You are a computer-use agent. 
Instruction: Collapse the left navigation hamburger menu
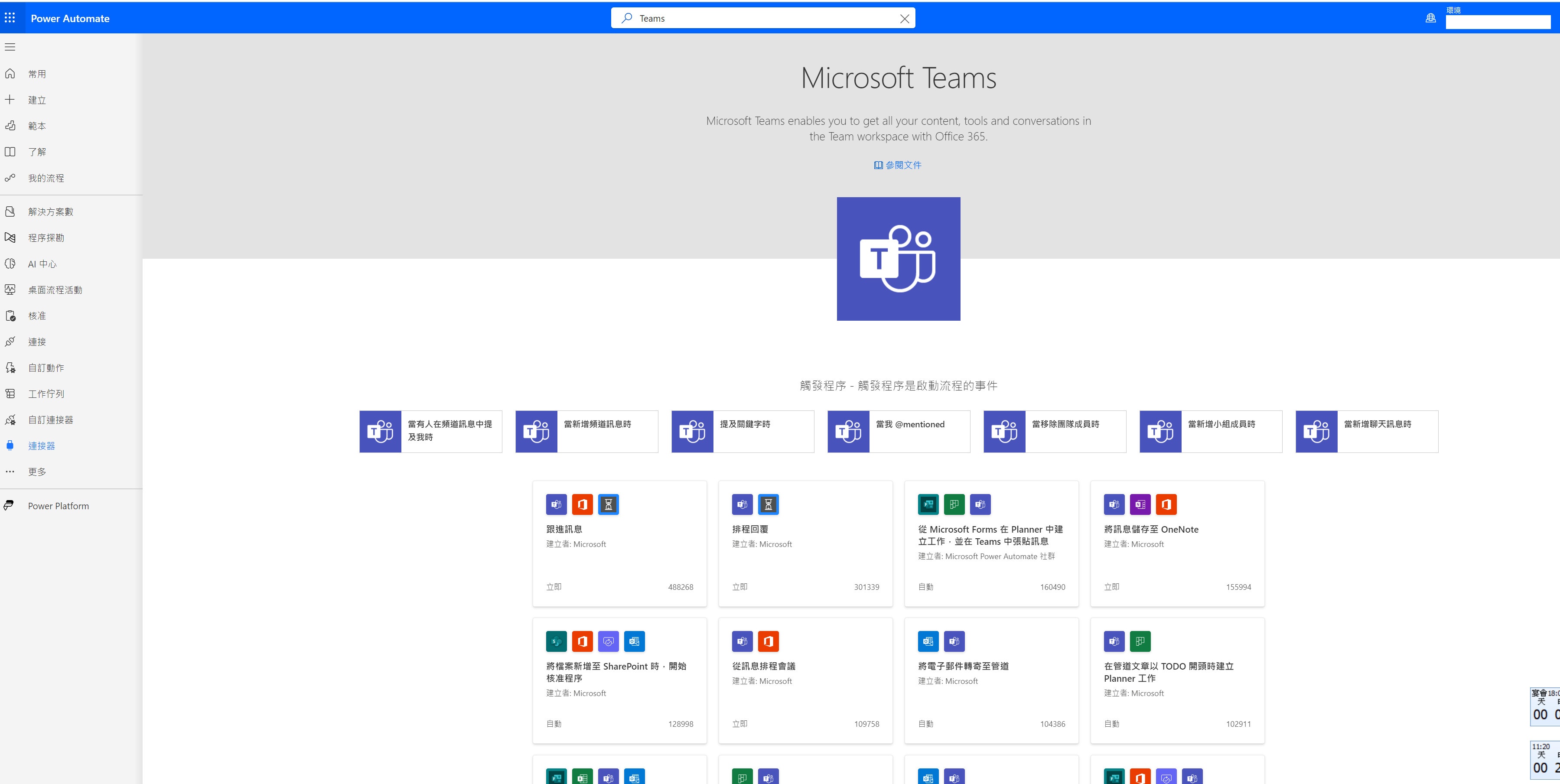tap(10, 47)
